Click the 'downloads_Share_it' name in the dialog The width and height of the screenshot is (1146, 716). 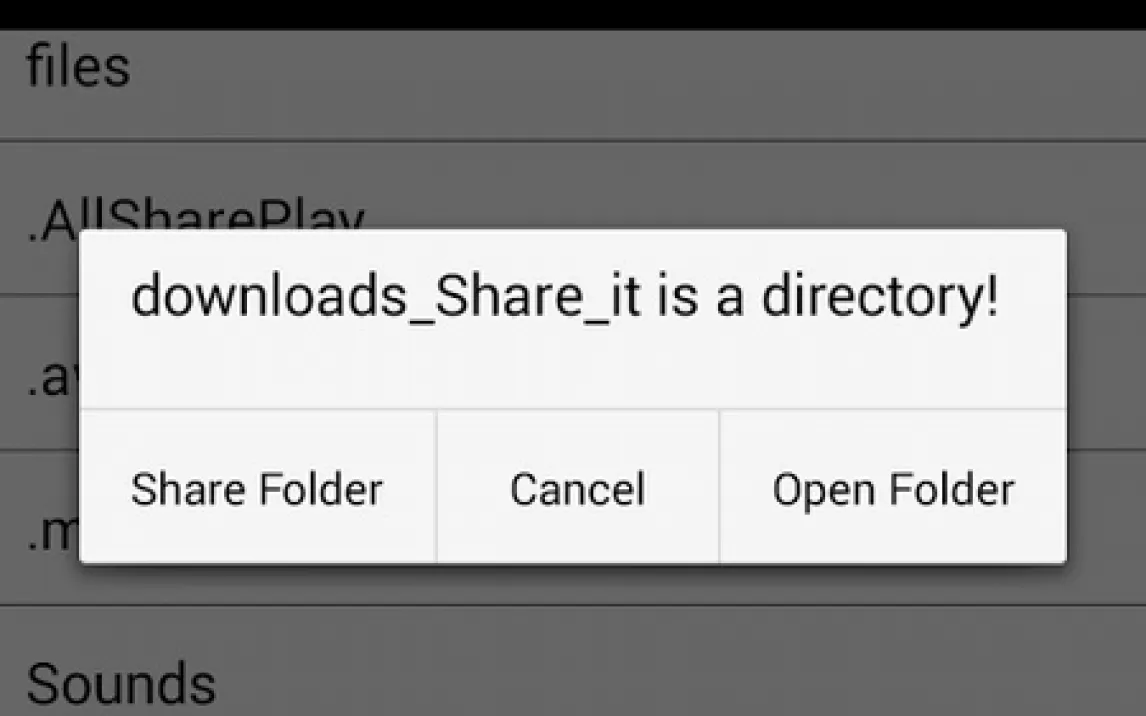coord(386,297)
